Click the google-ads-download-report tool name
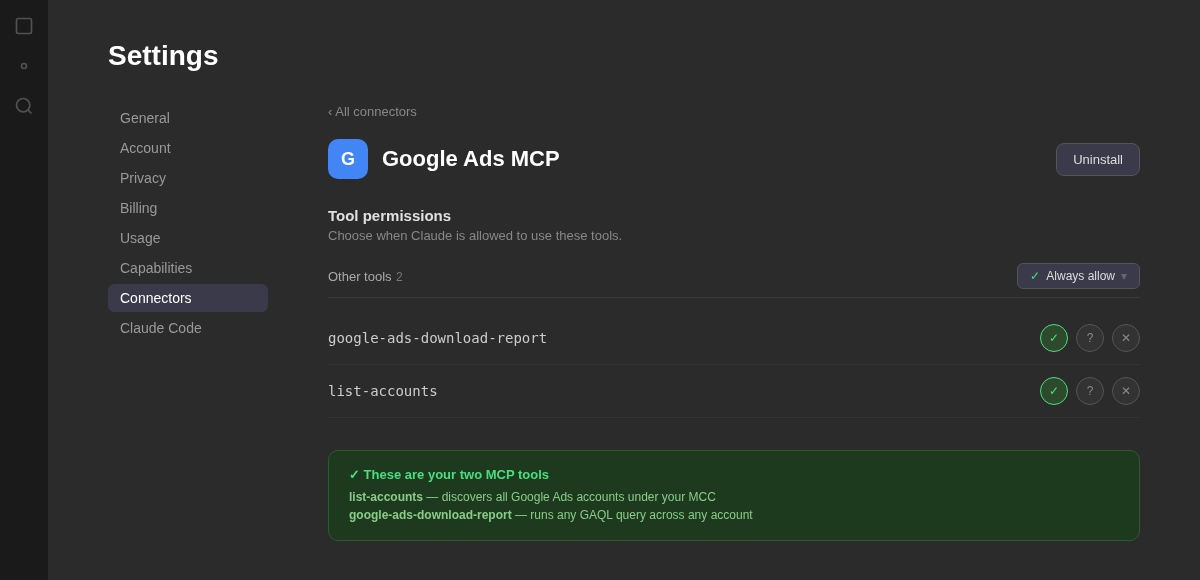The width and height of the screenshot is (1200, 580). tap(437, 338)
